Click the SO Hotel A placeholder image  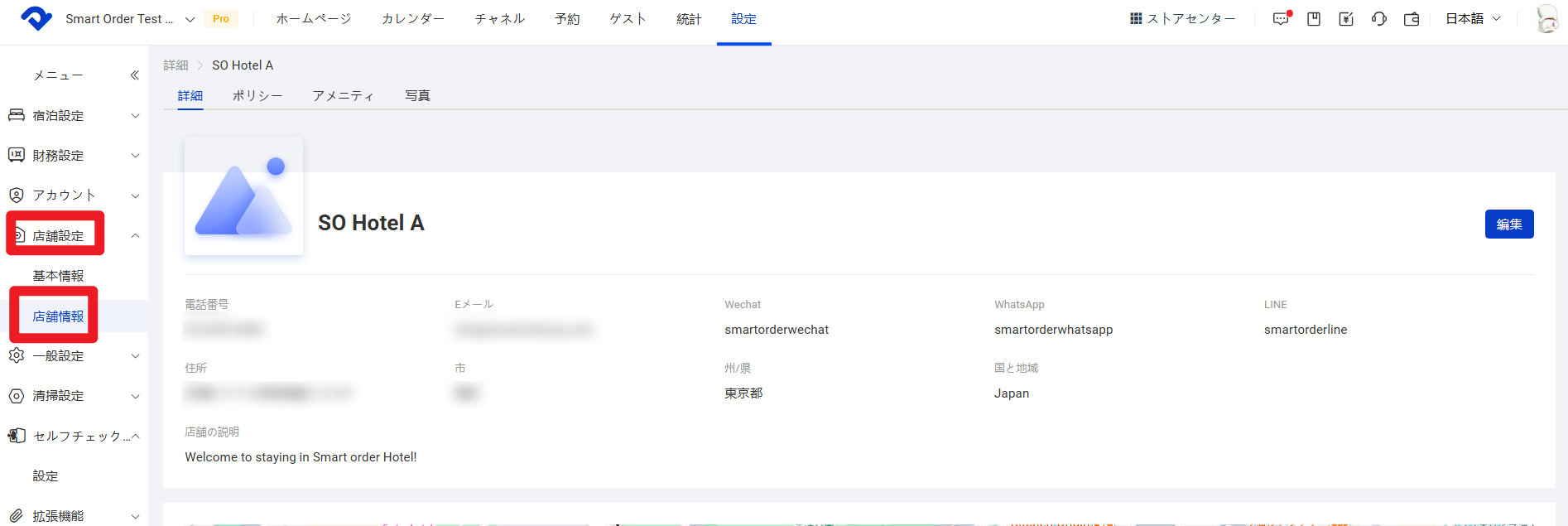(243, 196)
